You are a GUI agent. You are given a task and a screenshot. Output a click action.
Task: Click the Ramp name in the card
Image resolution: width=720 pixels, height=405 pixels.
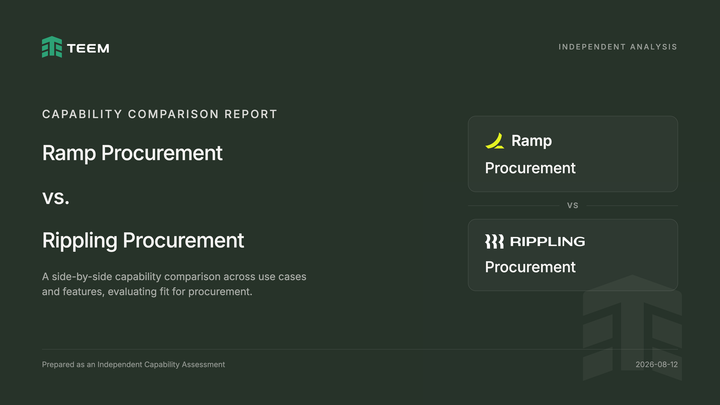click(x=531, y=141)
